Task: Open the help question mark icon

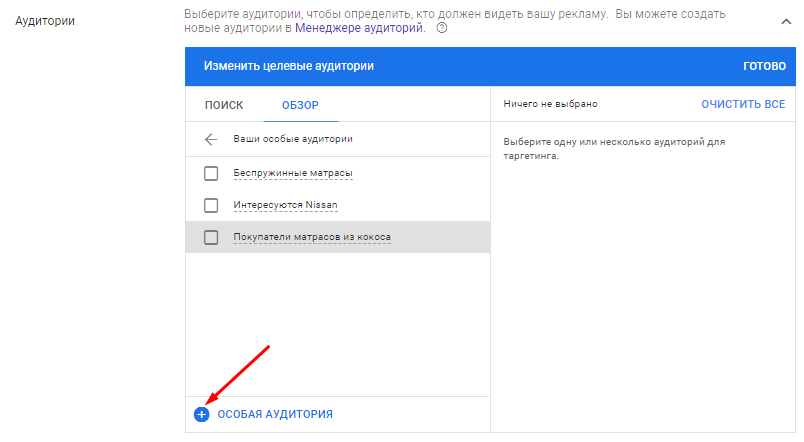Action: [x=441, y=28]
